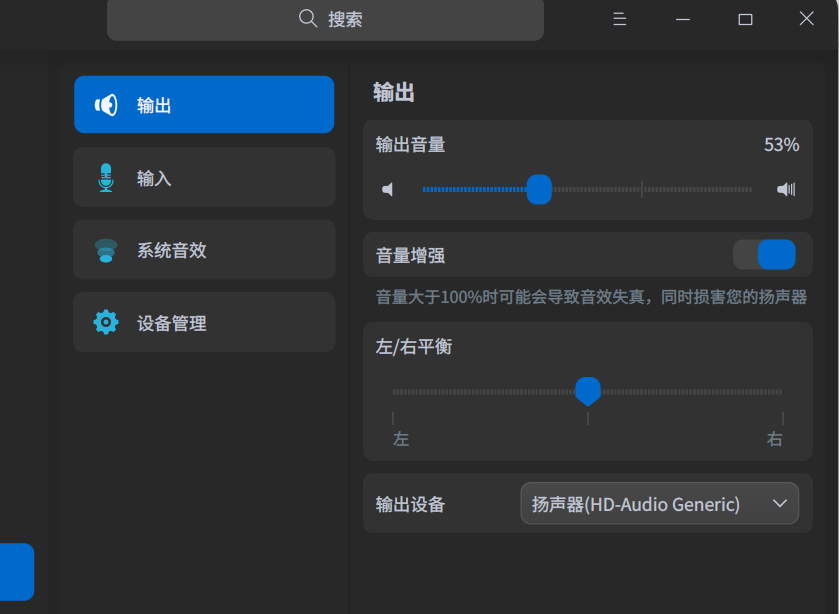Open the 系统音效 settings page

click(204, 250)
